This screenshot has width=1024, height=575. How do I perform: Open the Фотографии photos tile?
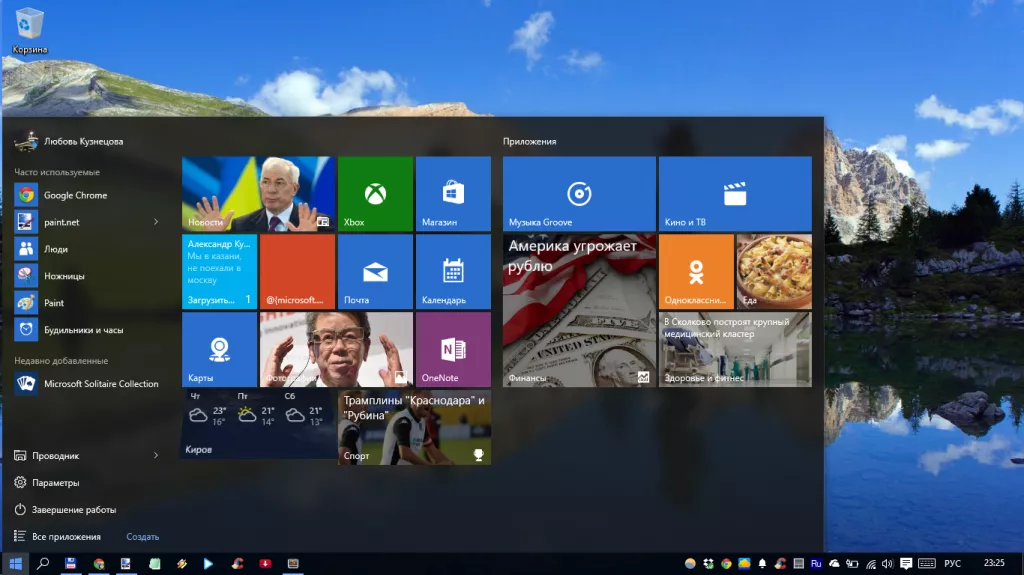[336, 349]
